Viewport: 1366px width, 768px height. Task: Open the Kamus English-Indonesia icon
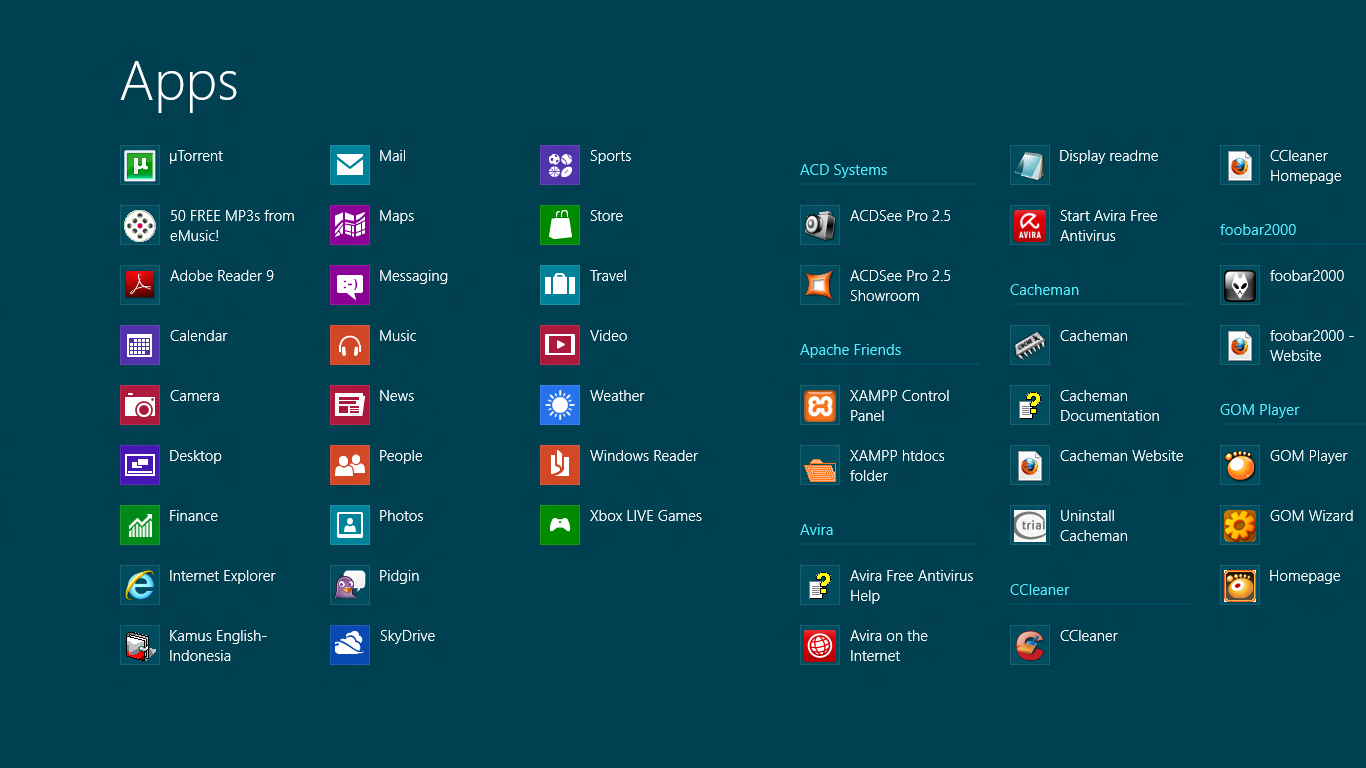(140, 645)
